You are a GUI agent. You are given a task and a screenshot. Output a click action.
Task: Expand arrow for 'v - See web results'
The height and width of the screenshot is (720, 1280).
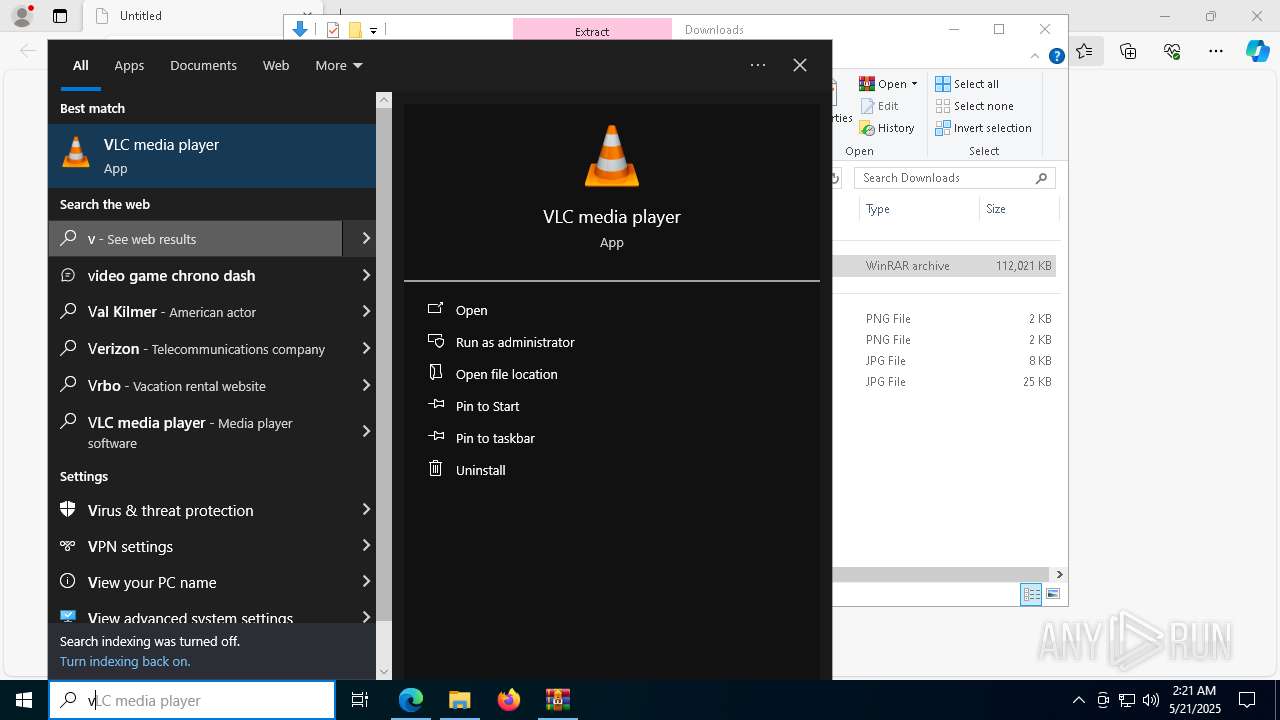(366, 239)
